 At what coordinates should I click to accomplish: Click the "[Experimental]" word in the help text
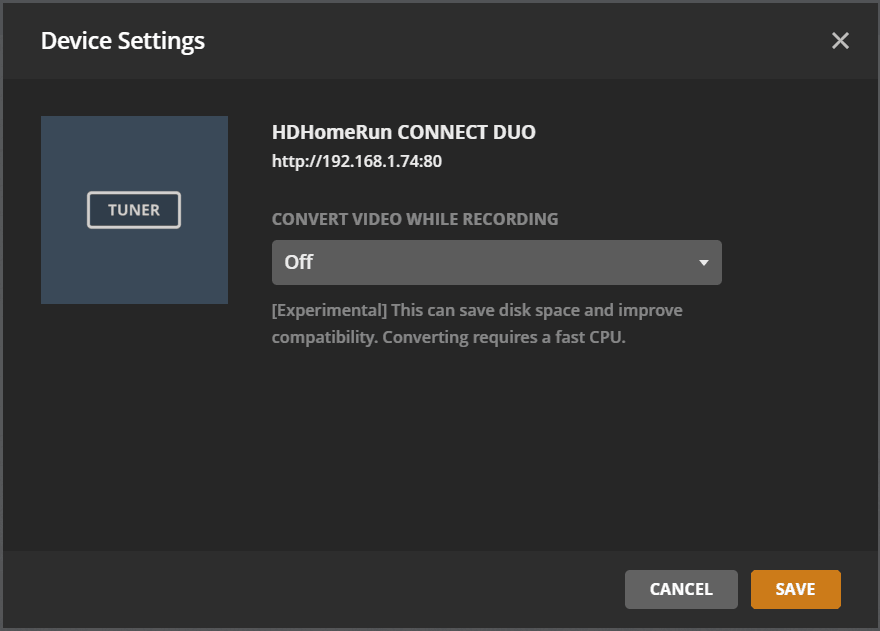[329, 310]
